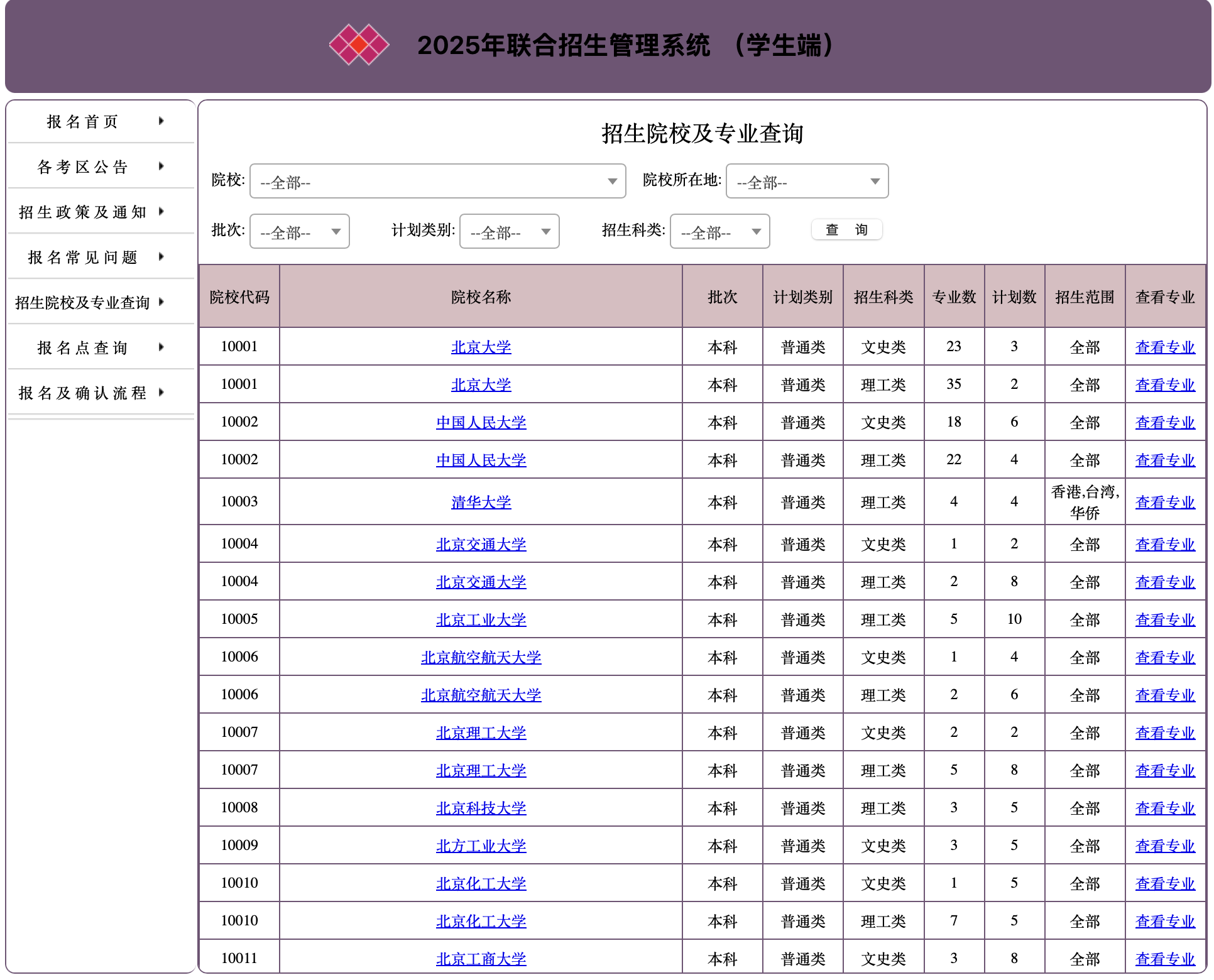The image size is (1214, 980).
Task: Open the 院校 dropdown
Action: [438, 181]
